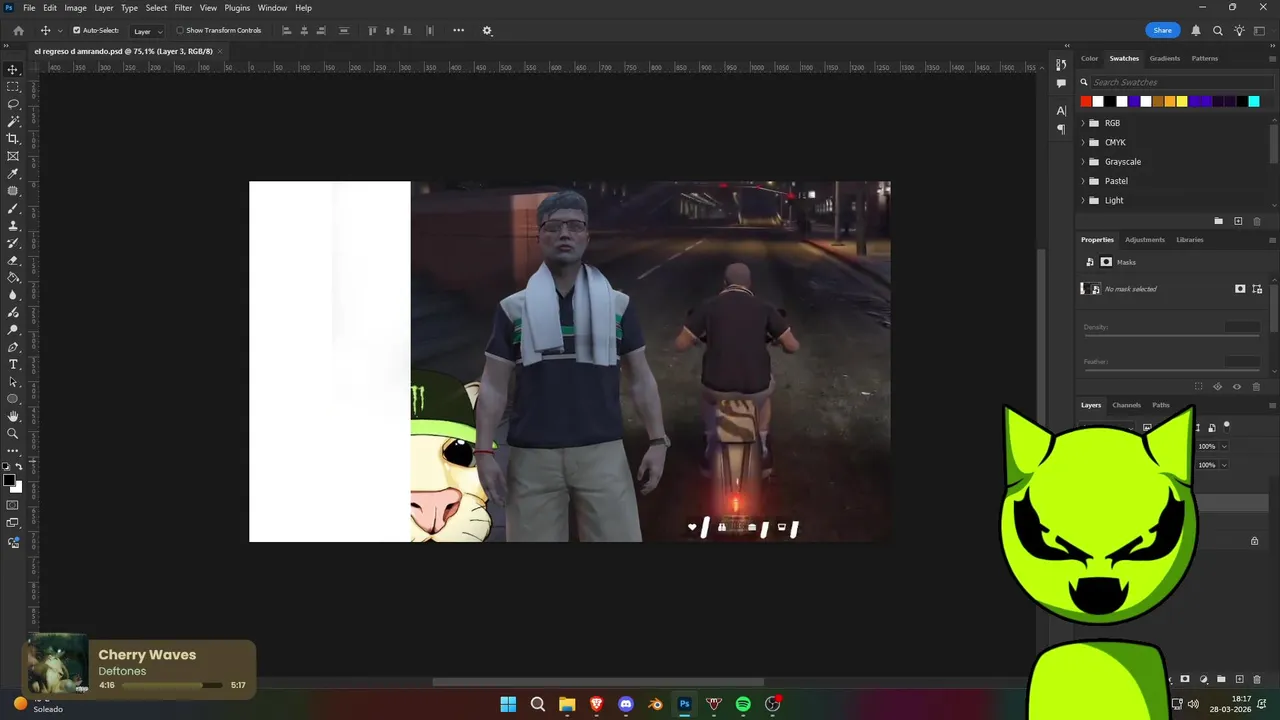Open the Photoshop search magnifier icon
1280x720 pixels.
(1217, 30)
